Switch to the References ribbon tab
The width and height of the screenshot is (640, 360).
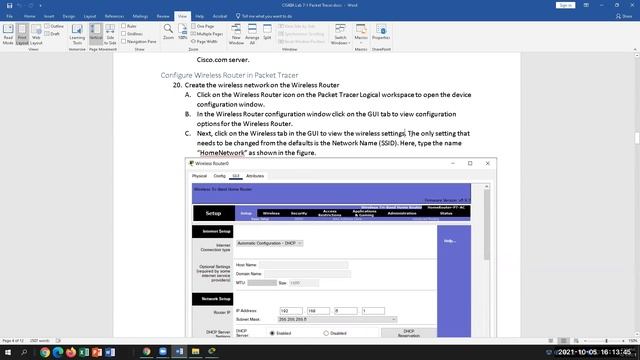point(114,16)
